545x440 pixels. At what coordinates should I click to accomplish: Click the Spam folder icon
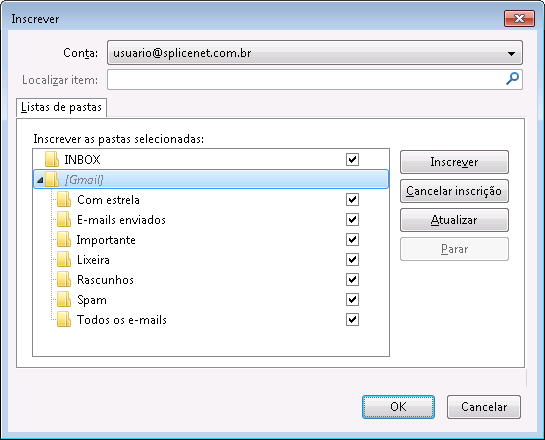(64, 300)
